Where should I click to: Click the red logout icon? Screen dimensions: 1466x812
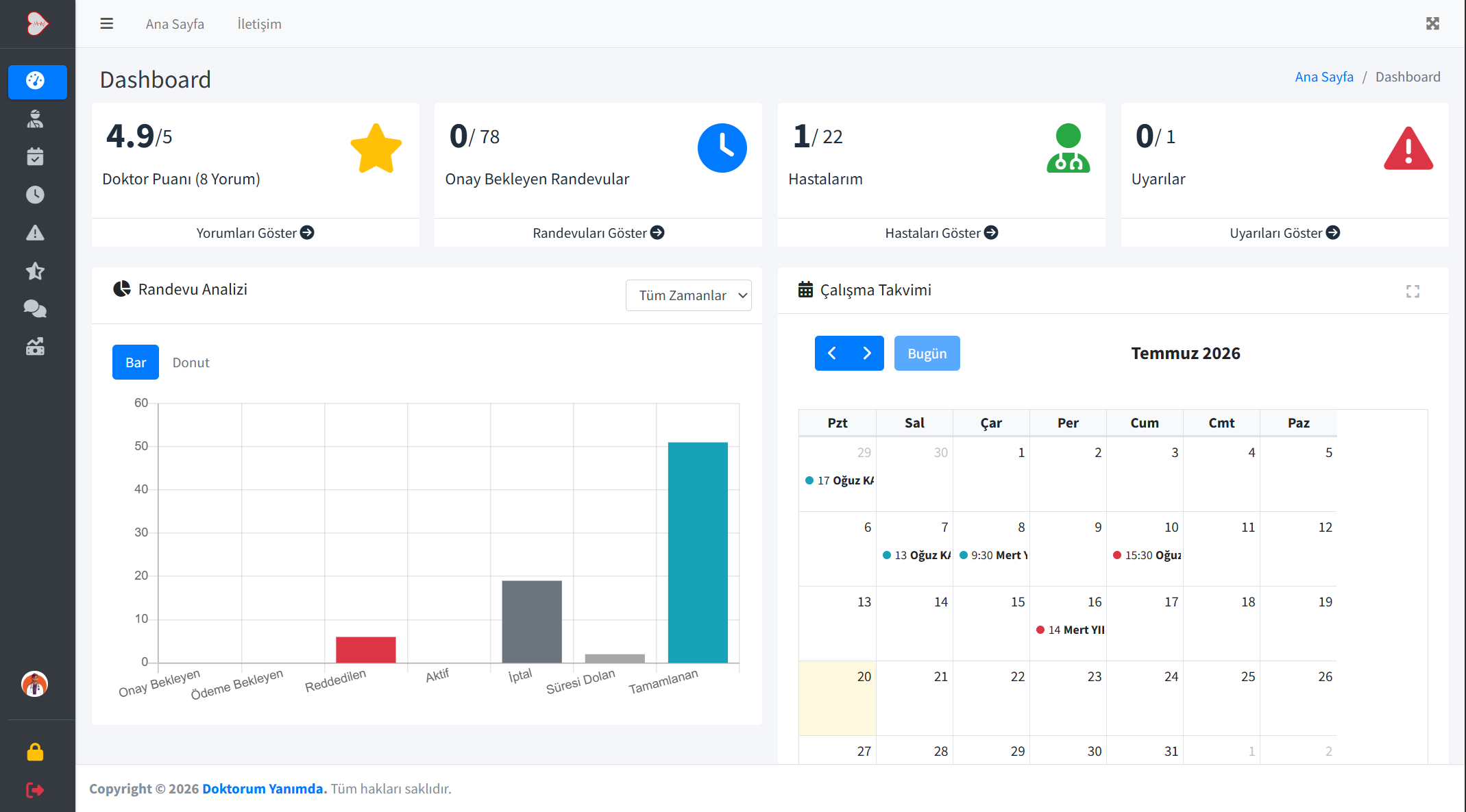point(36,790)
